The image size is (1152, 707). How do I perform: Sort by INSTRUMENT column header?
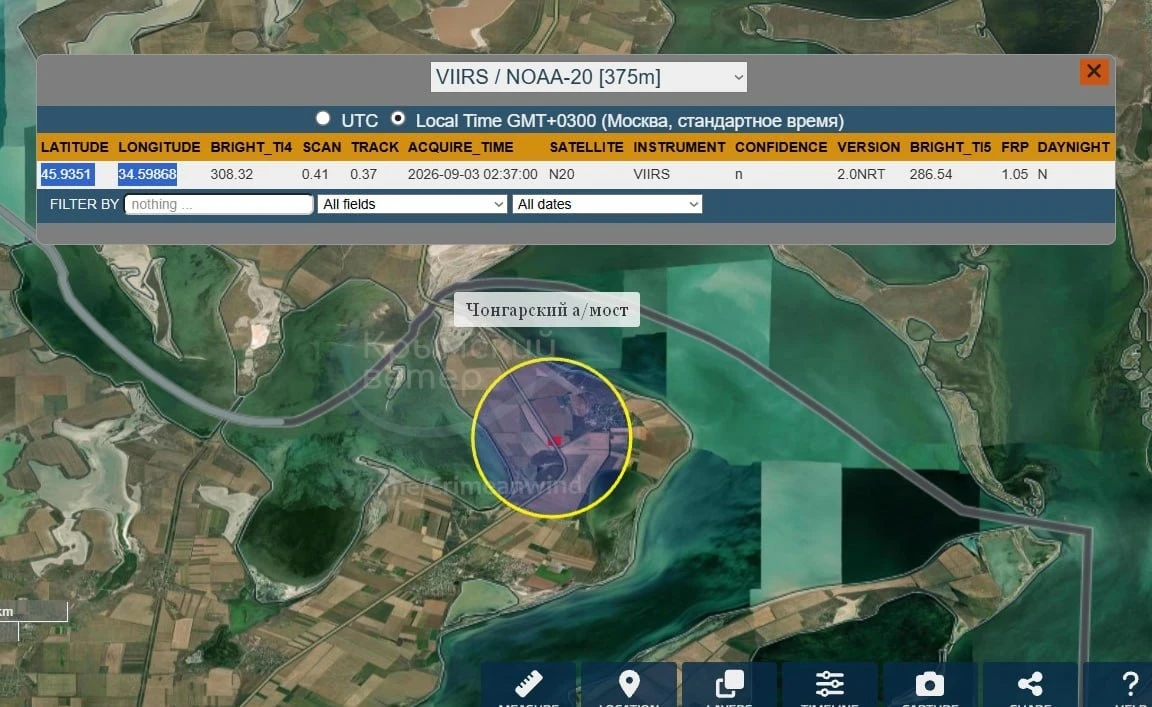click(x=680, y=147)
